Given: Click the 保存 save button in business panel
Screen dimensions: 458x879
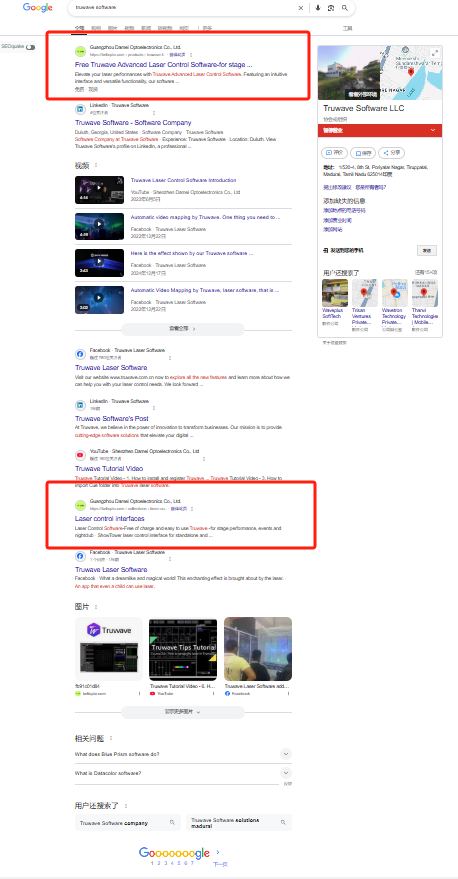Looking at the screenshot, I should click(x=363, y=152).
